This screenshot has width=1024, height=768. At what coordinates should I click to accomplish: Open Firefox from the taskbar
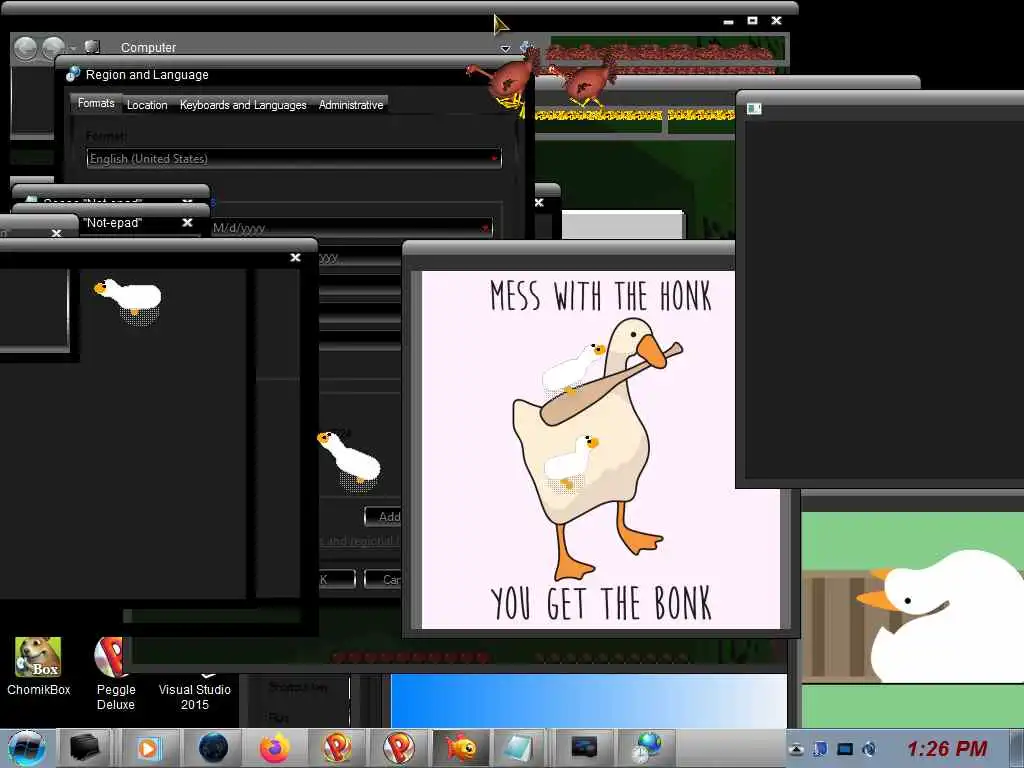[x=275, y=748]
